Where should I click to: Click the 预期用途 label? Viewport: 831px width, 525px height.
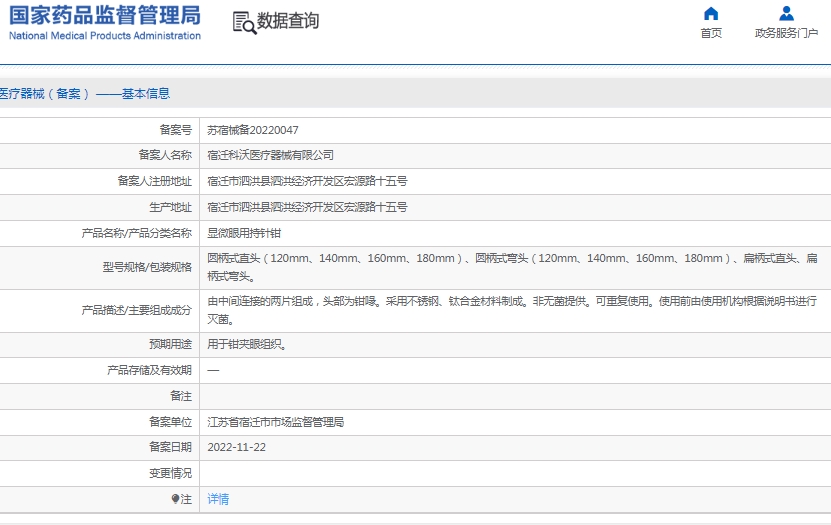(x=170, y=344)
